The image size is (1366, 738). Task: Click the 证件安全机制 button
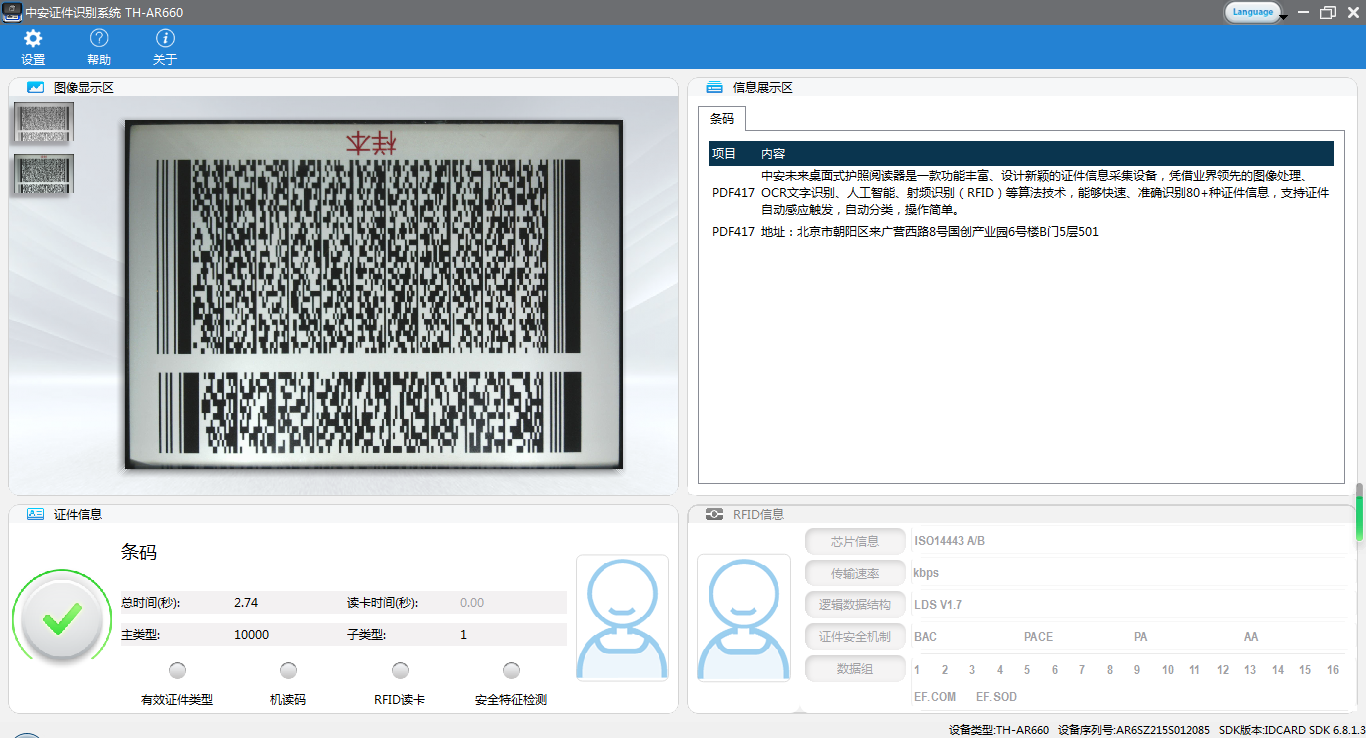(x=855, y=637)
